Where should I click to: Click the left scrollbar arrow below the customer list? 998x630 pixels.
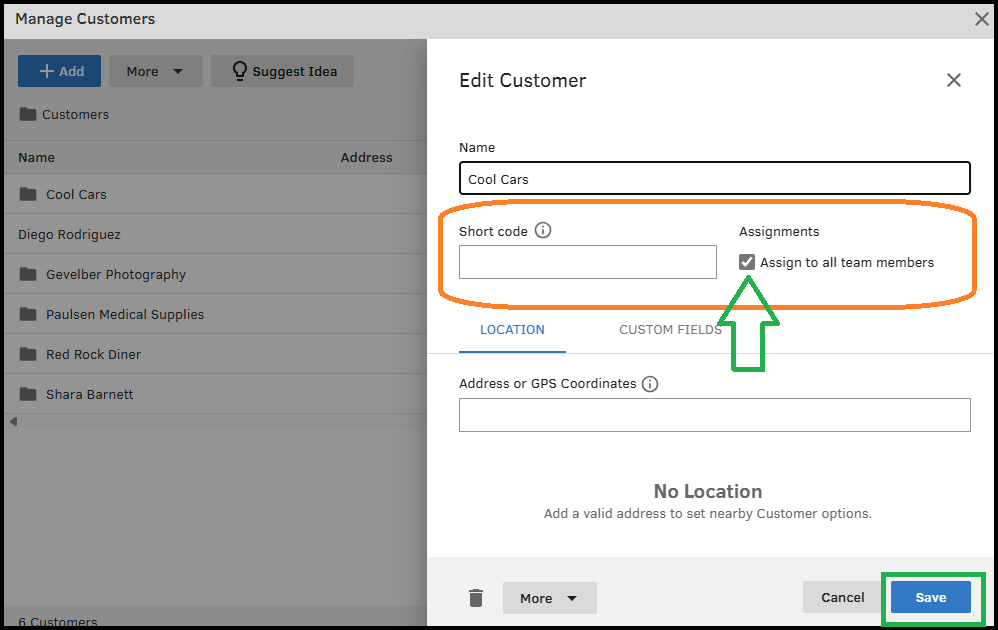point(12,422)
